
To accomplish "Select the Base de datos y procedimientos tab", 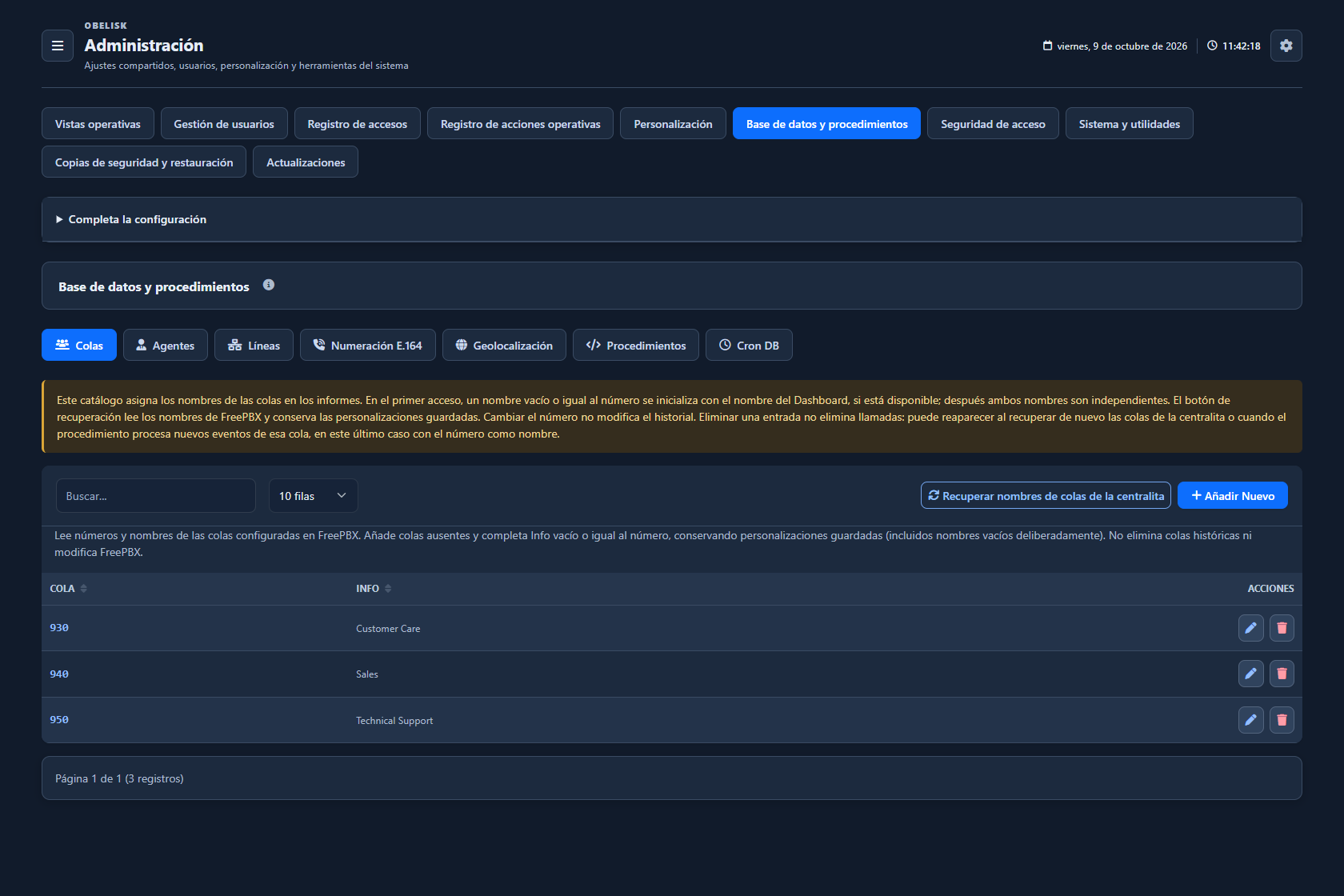I will point(826,124).
